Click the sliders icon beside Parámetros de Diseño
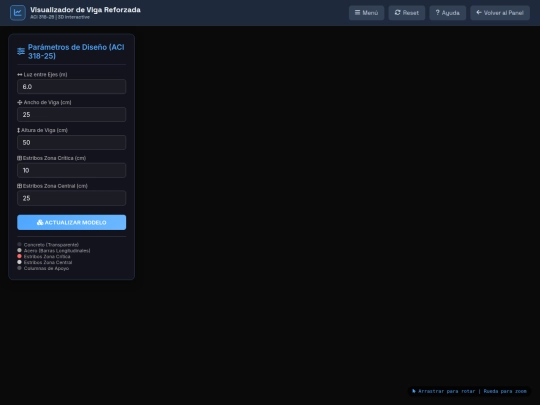Image resolution: width=540 pixels, height=405 pixels. [x=21, y=51]
